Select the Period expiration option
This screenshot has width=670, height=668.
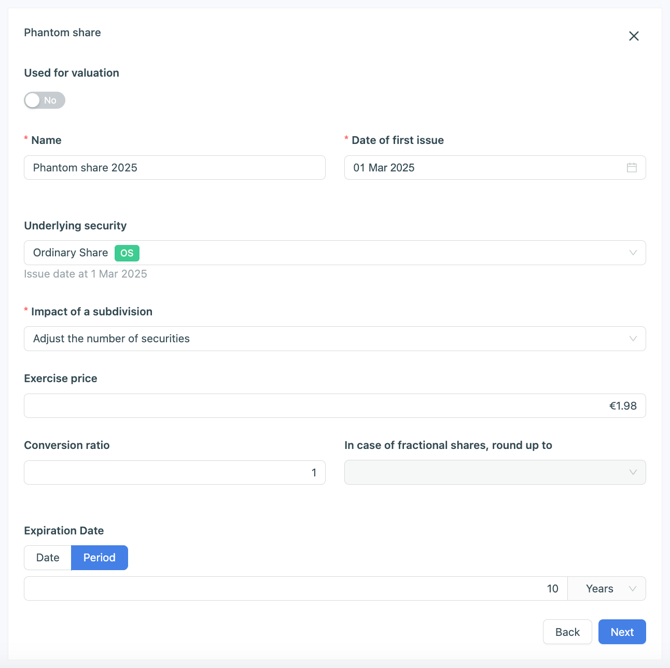coord(99,558)
